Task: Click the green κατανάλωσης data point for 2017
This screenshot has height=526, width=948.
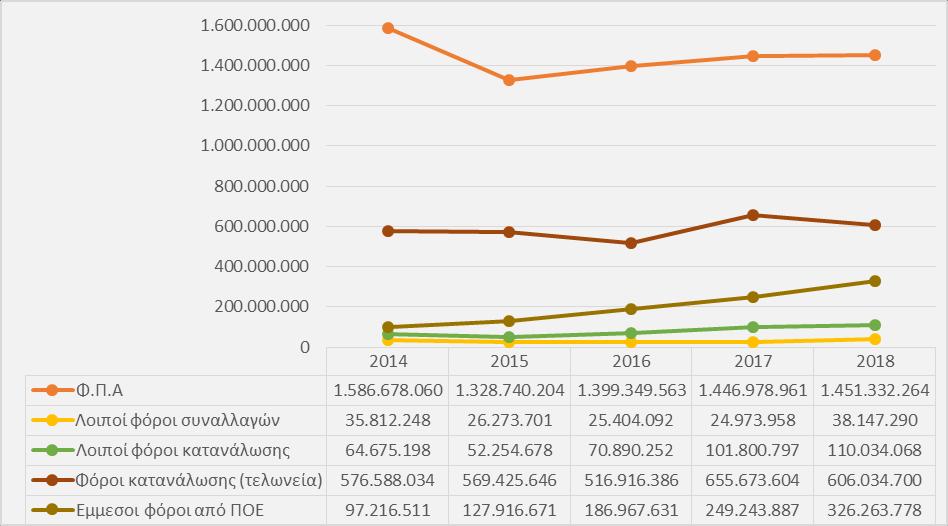Action: click(x=753, y=327)
